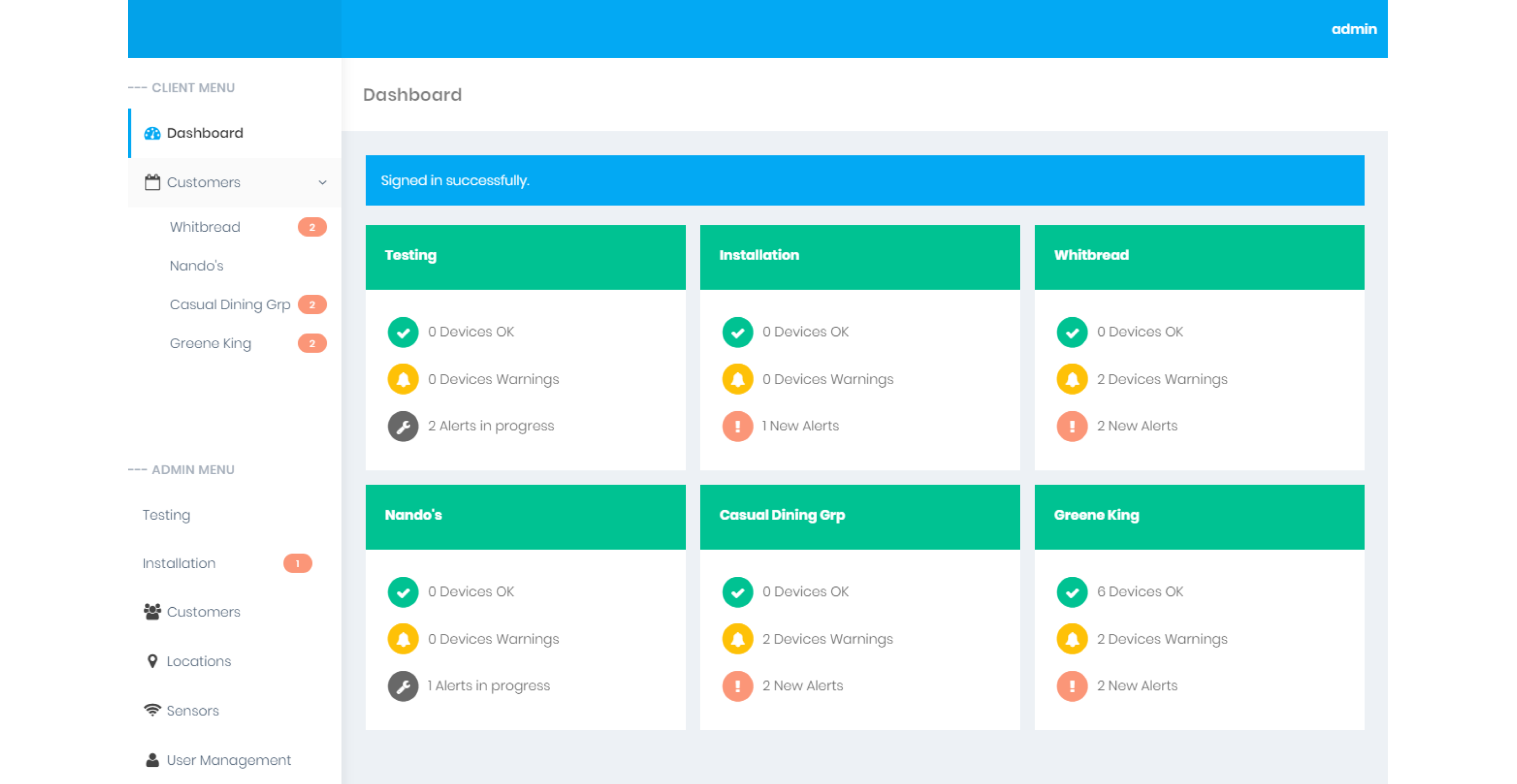The image size is (1517, 784).
Task: Click '1 Alerts in progress' in Nando's card
Action: (489, 686)
